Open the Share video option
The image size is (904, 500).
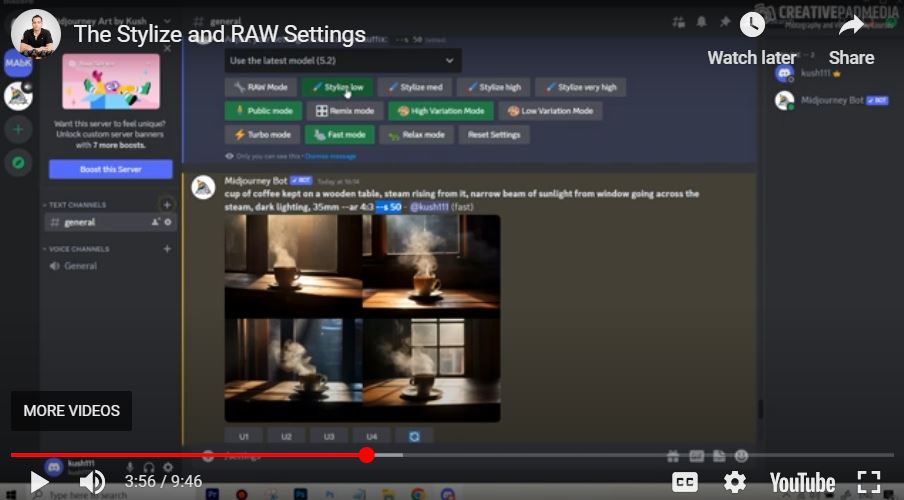coord(851,38)
